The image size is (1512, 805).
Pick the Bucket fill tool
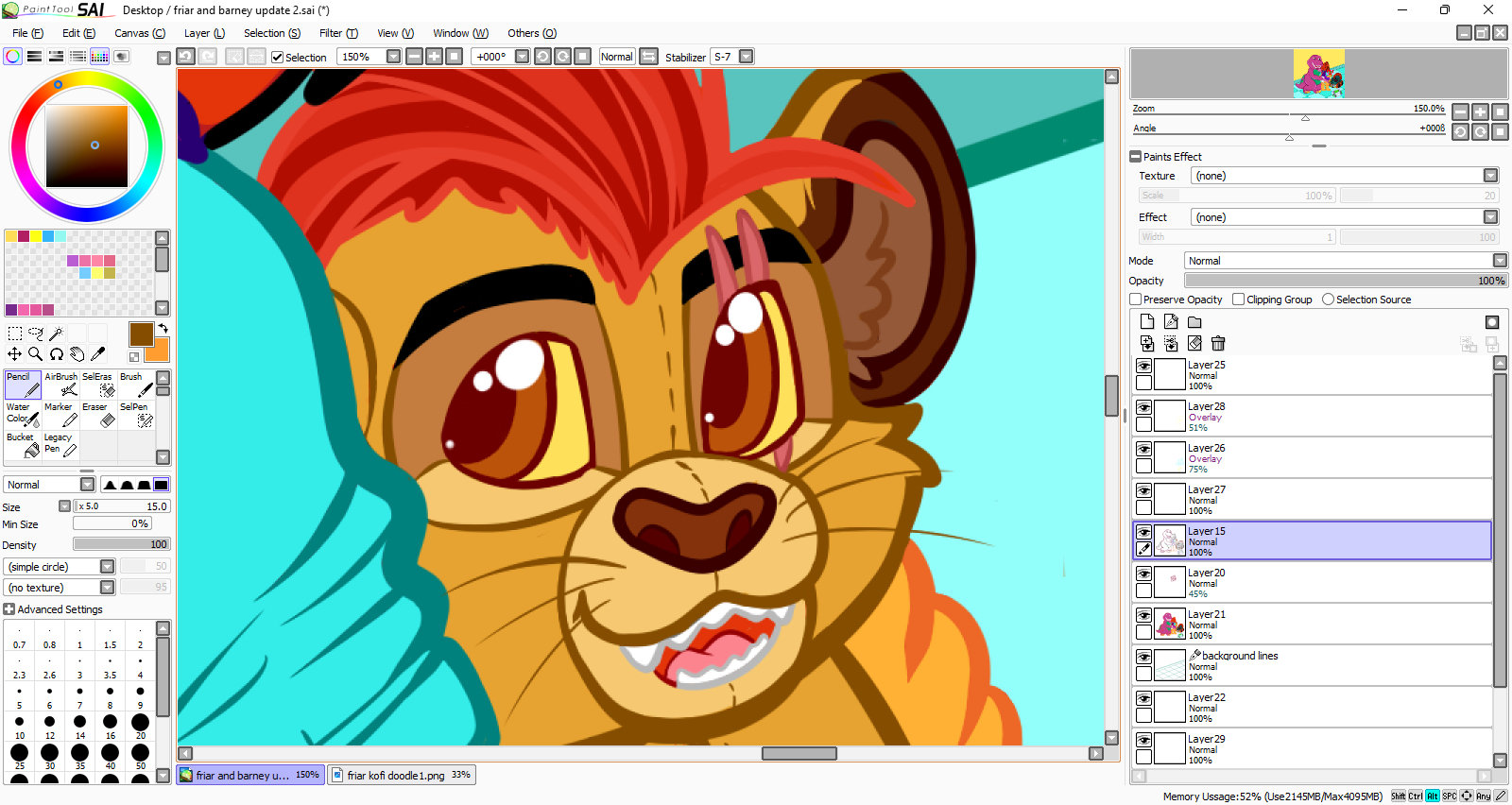tap(23, 444)
